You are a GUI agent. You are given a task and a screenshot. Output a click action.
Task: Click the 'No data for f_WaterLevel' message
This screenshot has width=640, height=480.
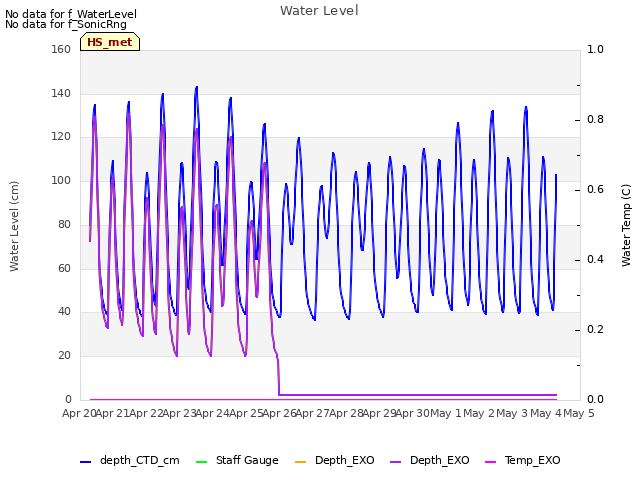[71, 14]
